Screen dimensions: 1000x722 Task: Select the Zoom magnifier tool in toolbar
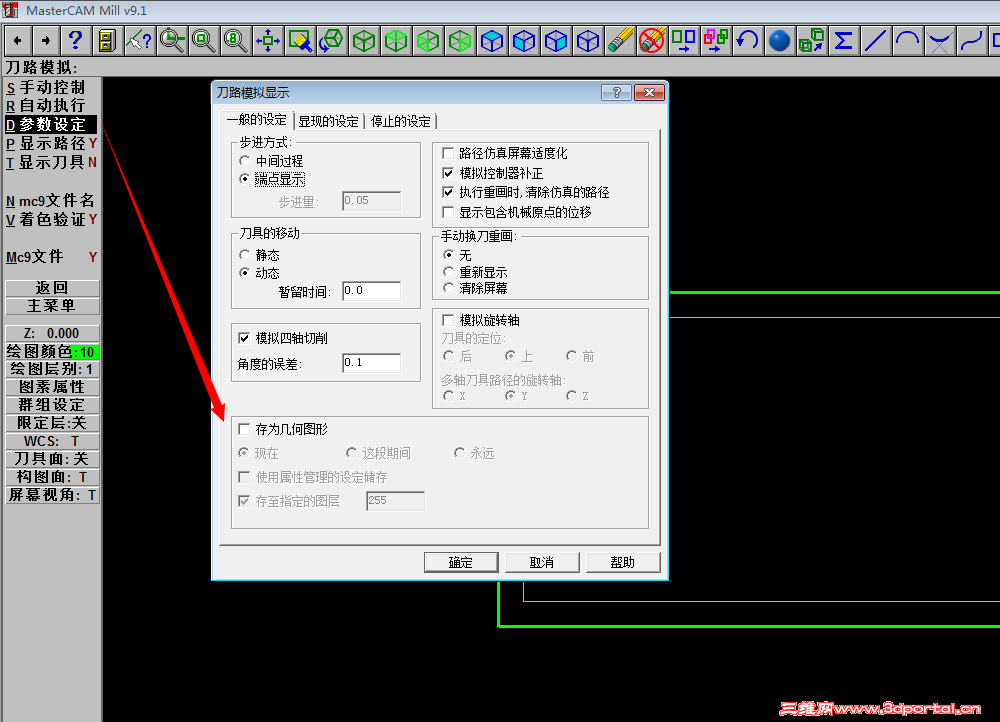click(x=203, y=41)
